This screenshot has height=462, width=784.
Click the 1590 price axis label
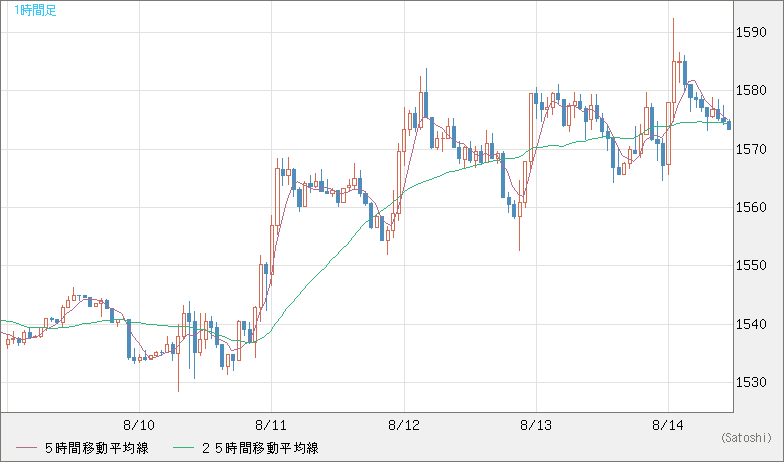point(751,32)
